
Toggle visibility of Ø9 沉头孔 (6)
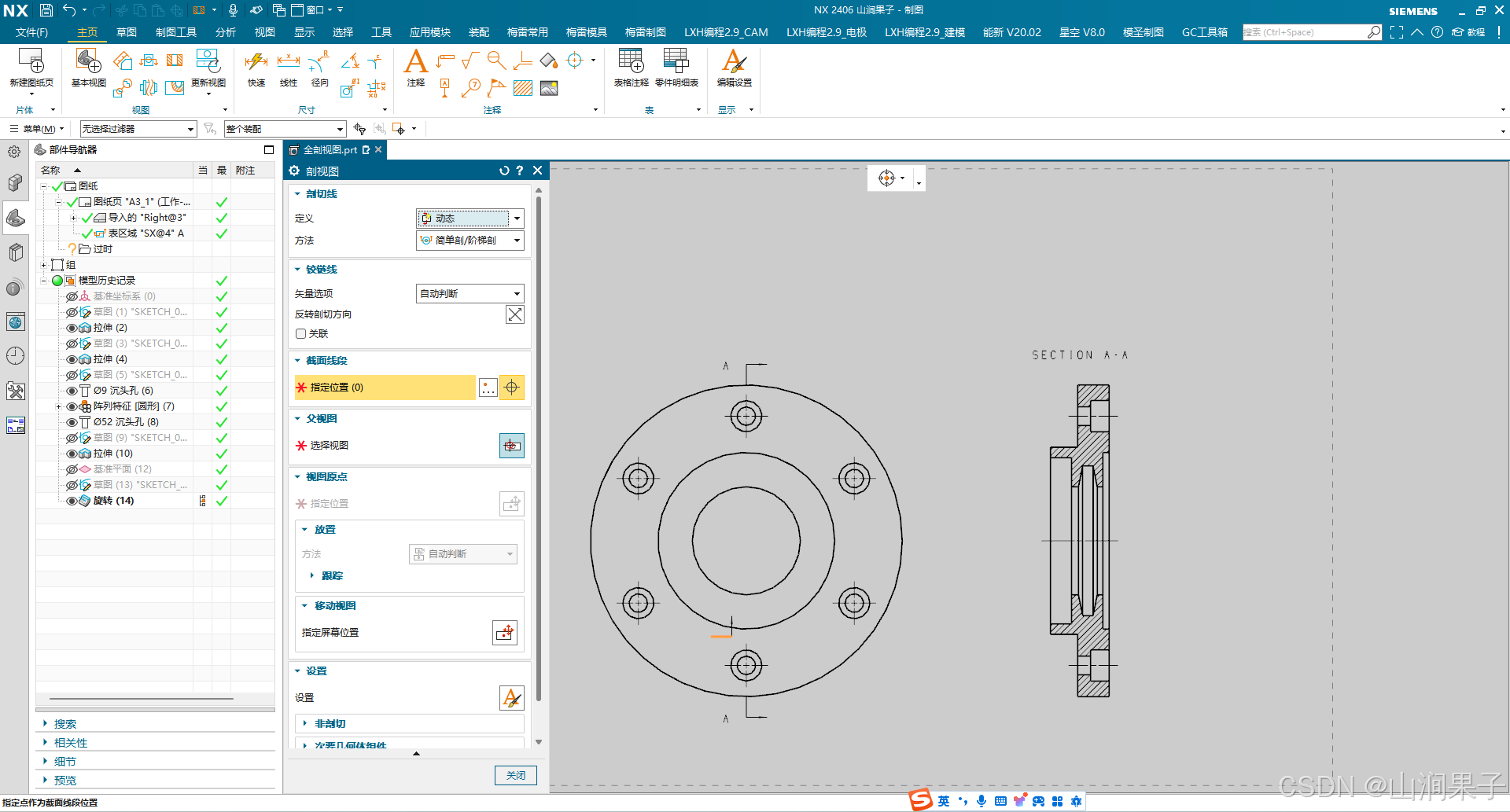click(72, 391)
